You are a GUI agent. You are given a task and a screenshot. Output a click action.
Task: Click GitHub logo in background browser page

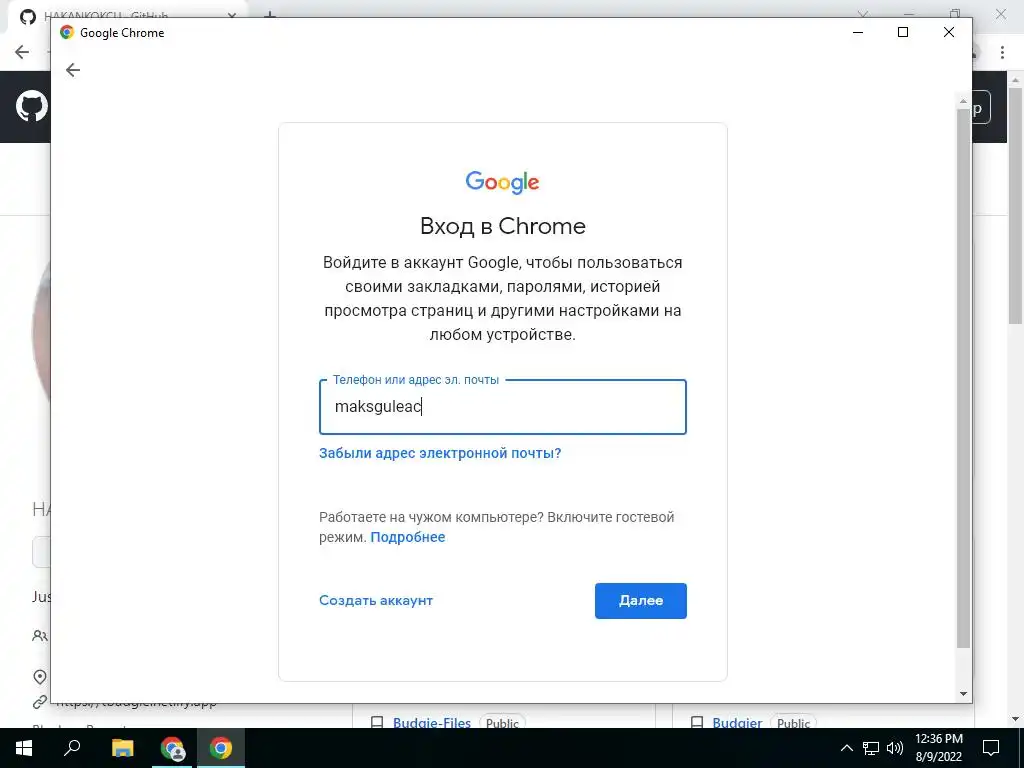(31, 106)
